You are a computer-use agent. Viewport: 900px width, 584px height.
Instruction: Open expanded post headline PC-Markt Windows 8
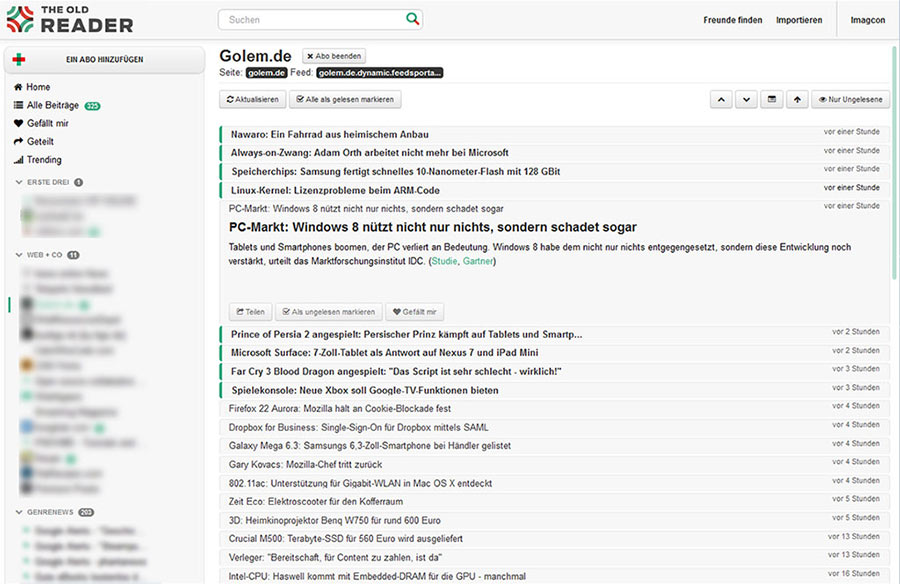point(433,227)
